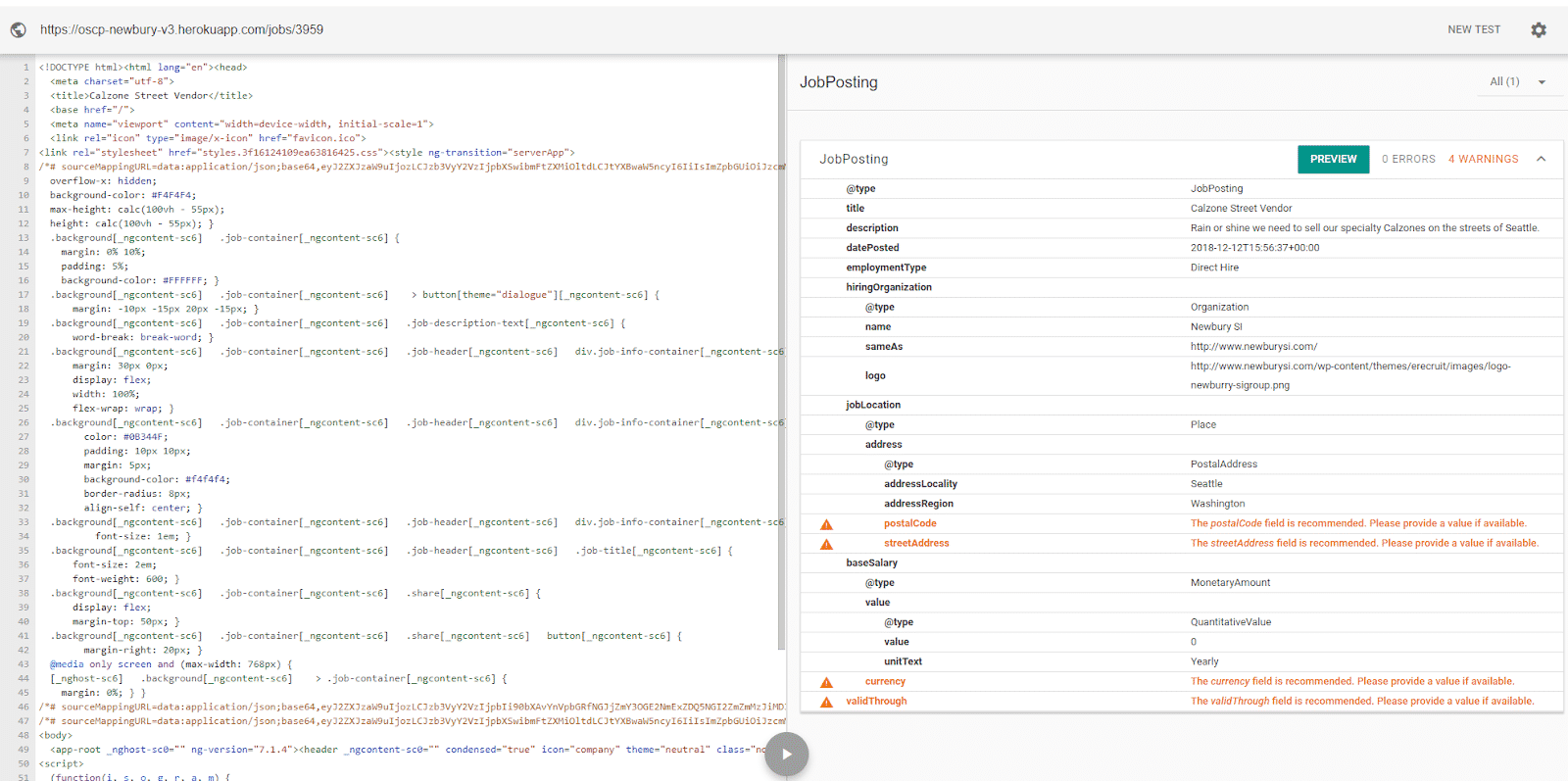This screenshot has height=781, width=1568.
Task: Click the green PREVIEW button
Action: (1333, 159)
